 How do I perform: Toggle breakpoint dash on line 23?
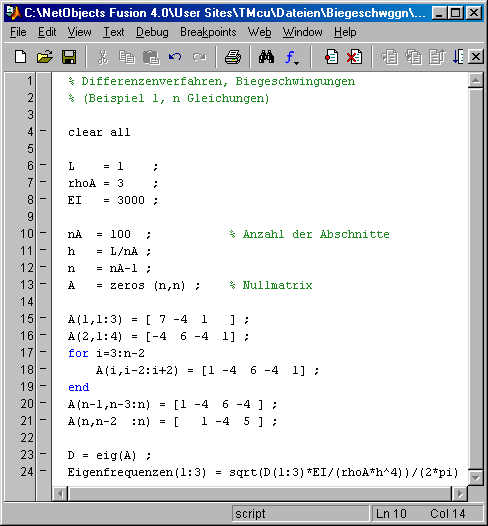[x=43, y=454]
